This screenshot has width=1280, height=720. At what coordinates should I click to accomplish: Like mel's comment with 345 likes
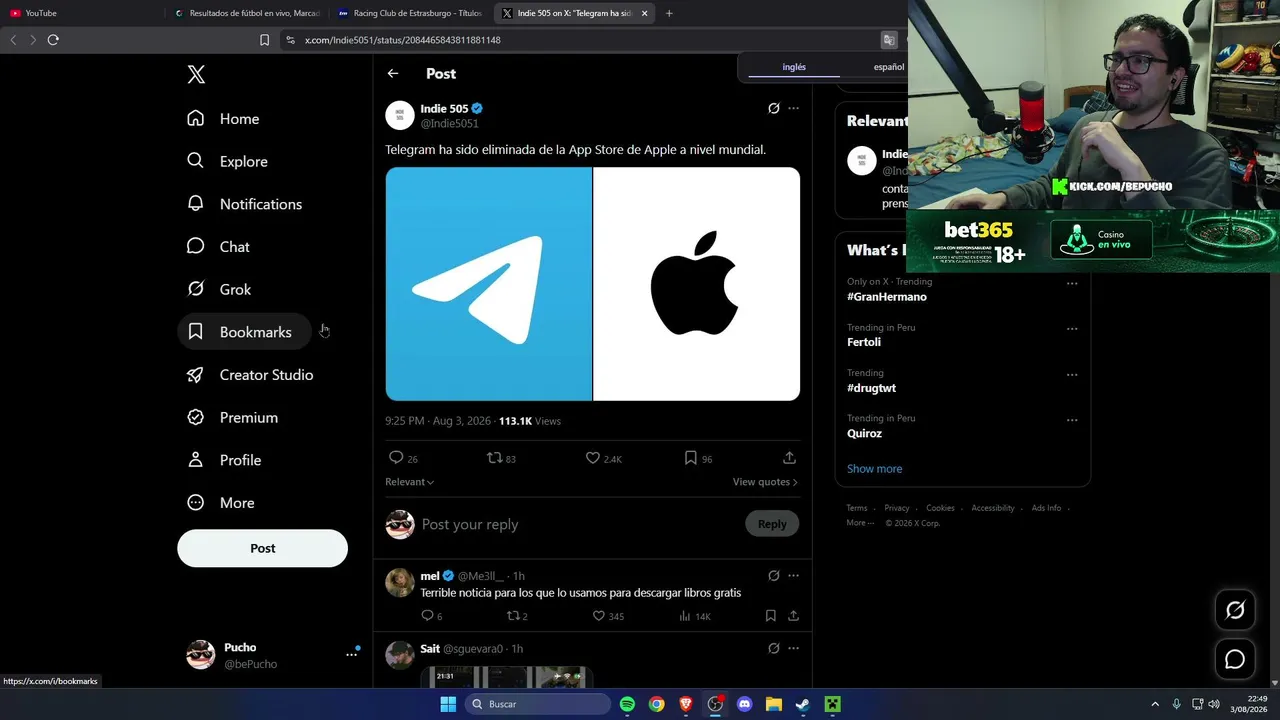[599, 616]
